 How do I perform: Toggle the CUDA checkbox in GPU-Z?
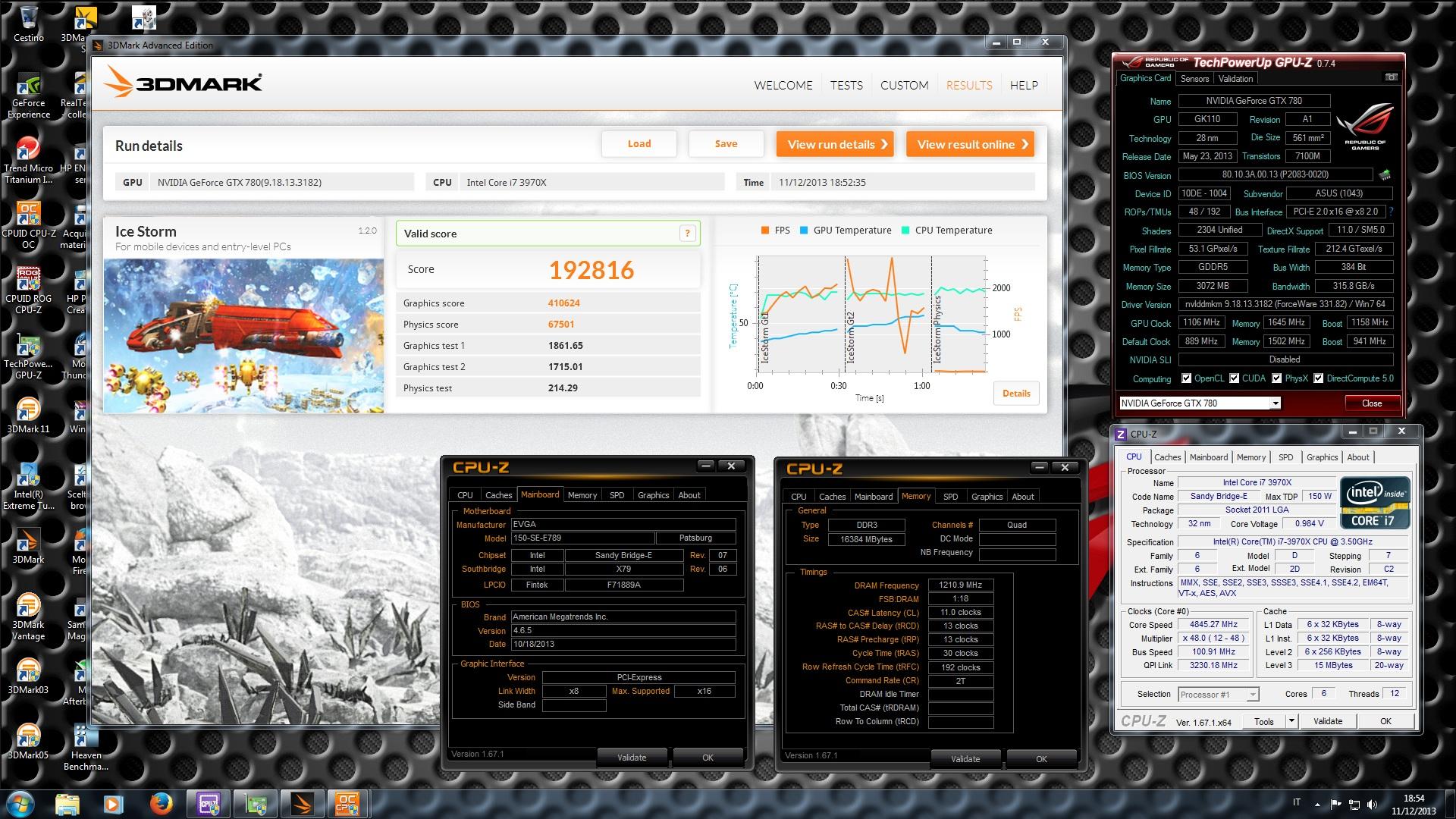point(1235,378)
